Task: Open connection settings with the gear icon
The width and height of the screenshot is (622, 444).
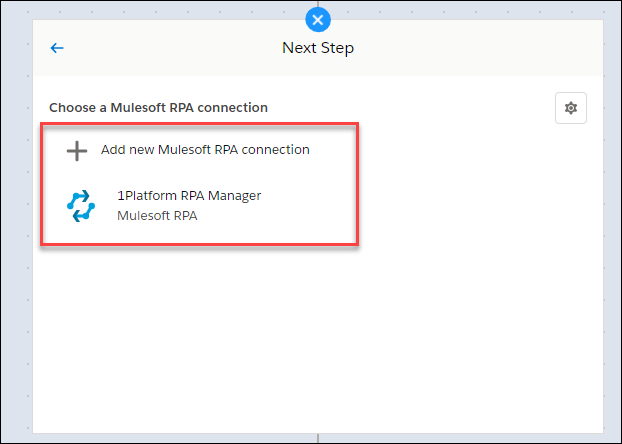Action: (571, 108)
